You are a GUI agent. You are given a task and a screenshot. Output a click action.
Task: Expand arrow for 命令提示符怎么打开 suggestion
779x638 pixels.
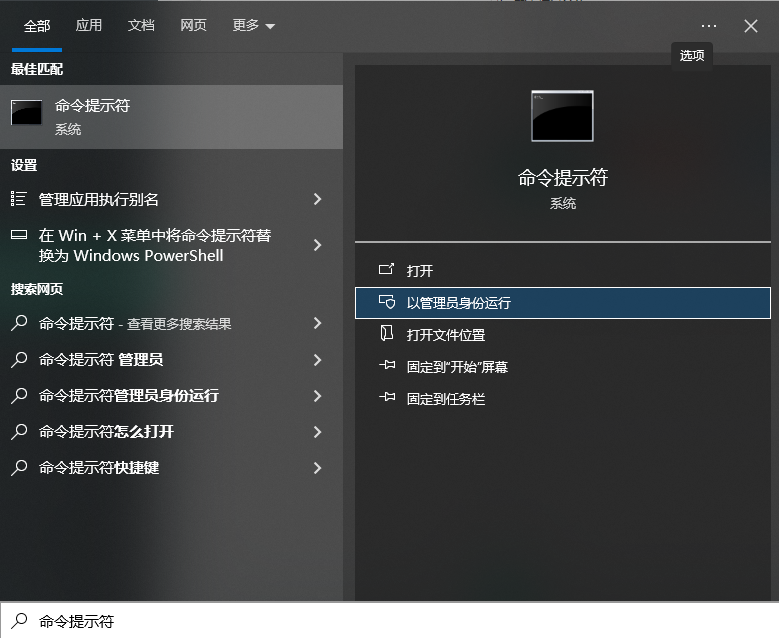coord(317,432)
